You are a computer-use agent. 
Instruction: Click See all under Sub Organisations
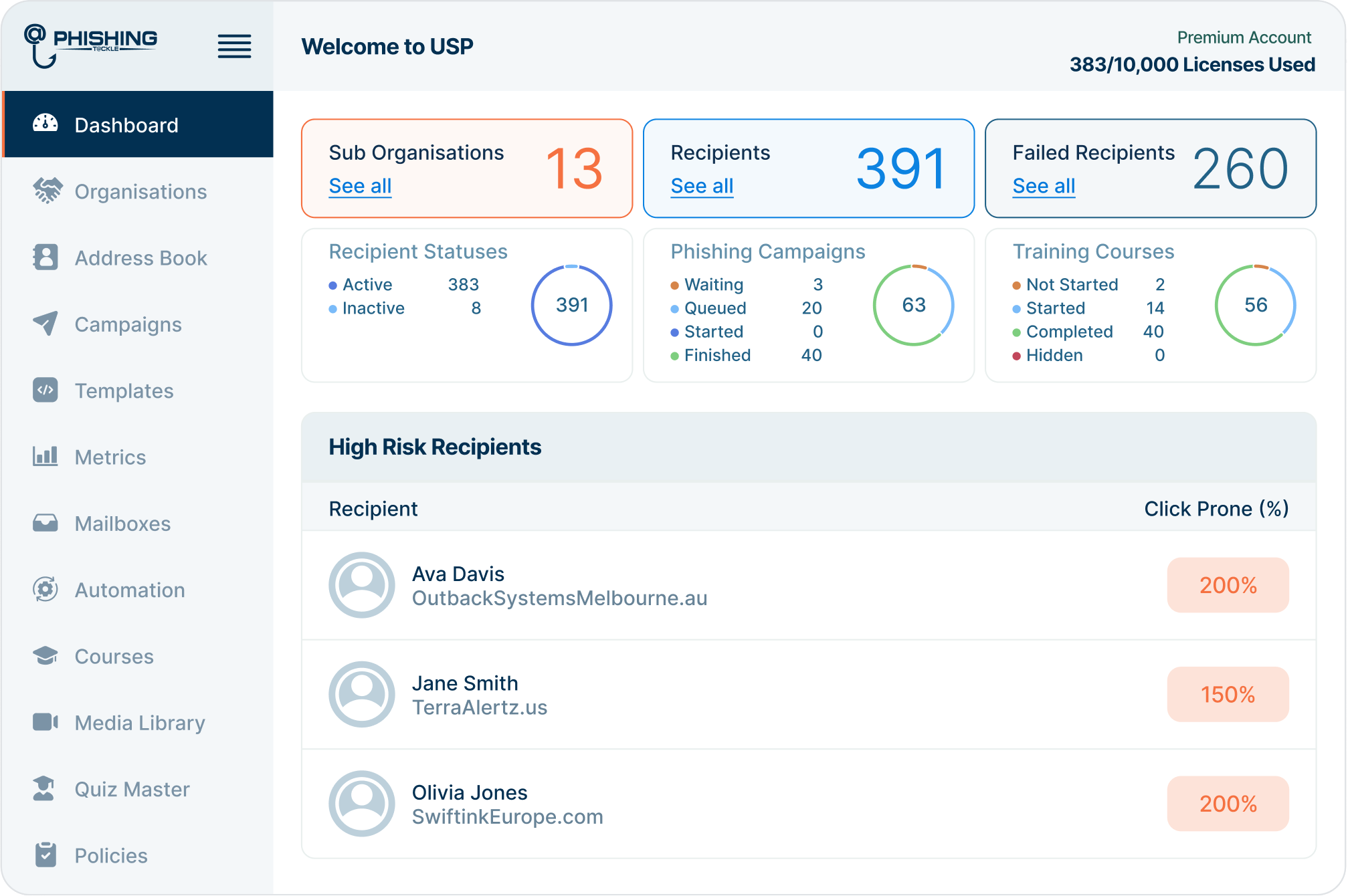click(360, 186)
